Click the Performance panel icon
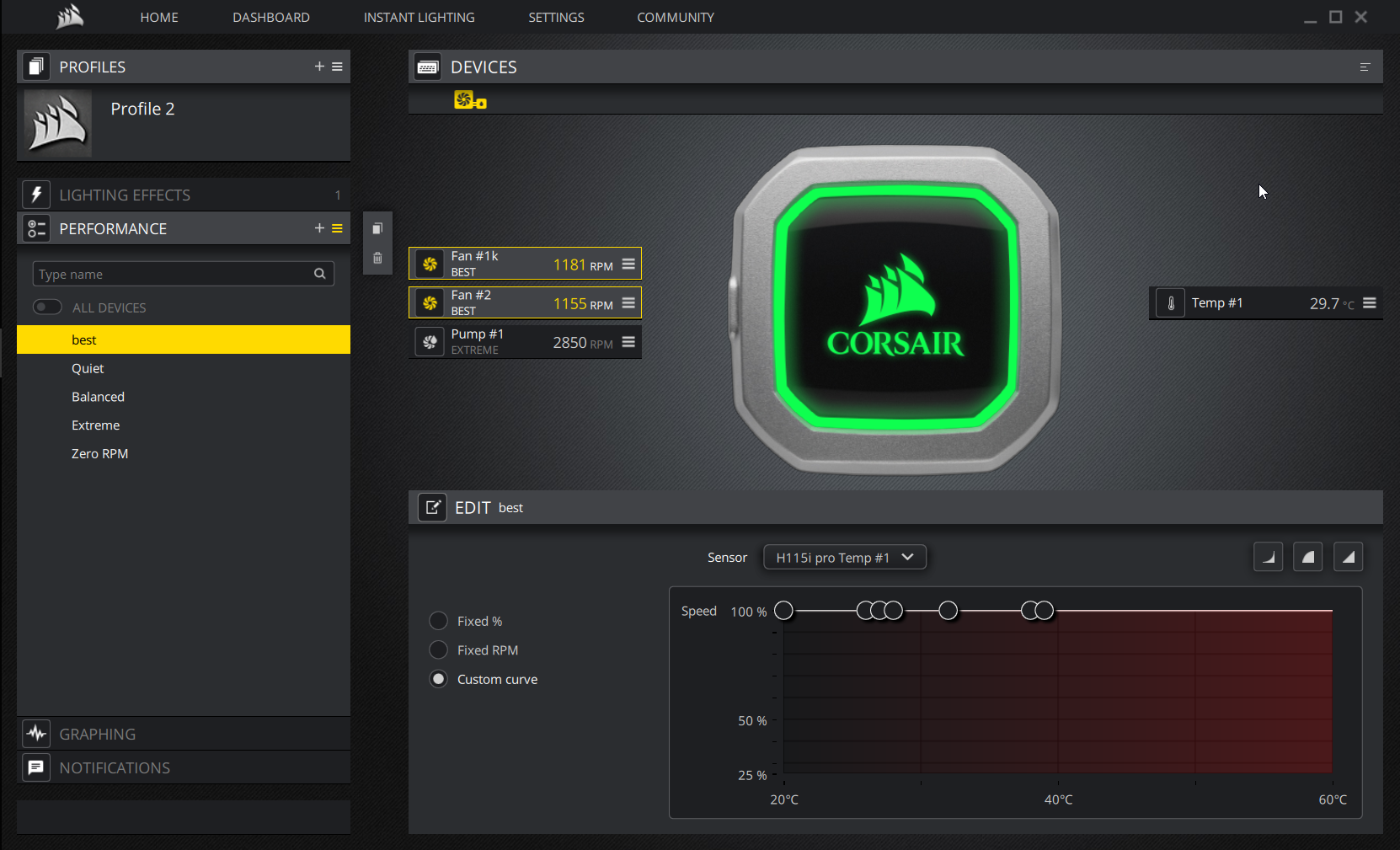 click(x=35, y=228)
